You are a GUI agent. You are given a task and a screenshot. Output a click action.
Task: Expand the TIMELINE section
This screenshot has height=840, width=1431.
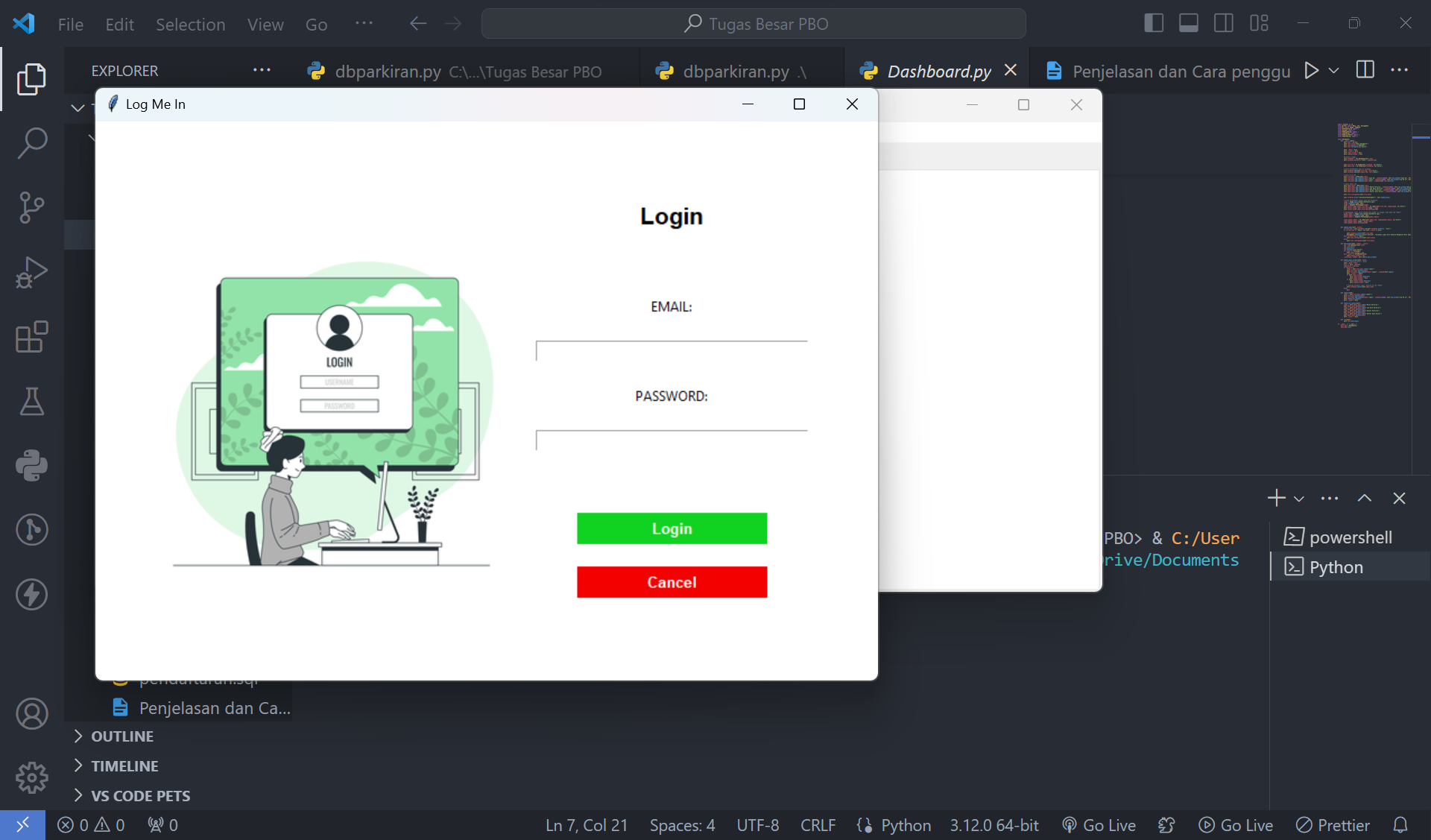pyautogui.click(x=124, y=766)
